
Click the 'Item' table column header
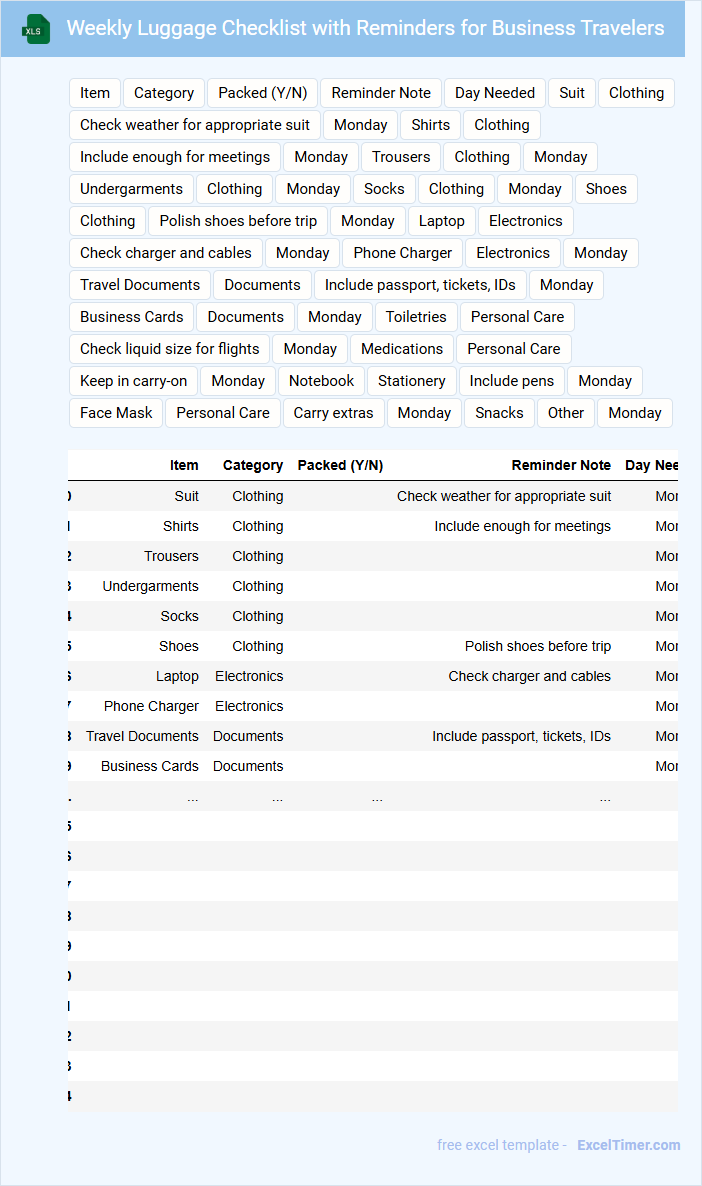184,465
